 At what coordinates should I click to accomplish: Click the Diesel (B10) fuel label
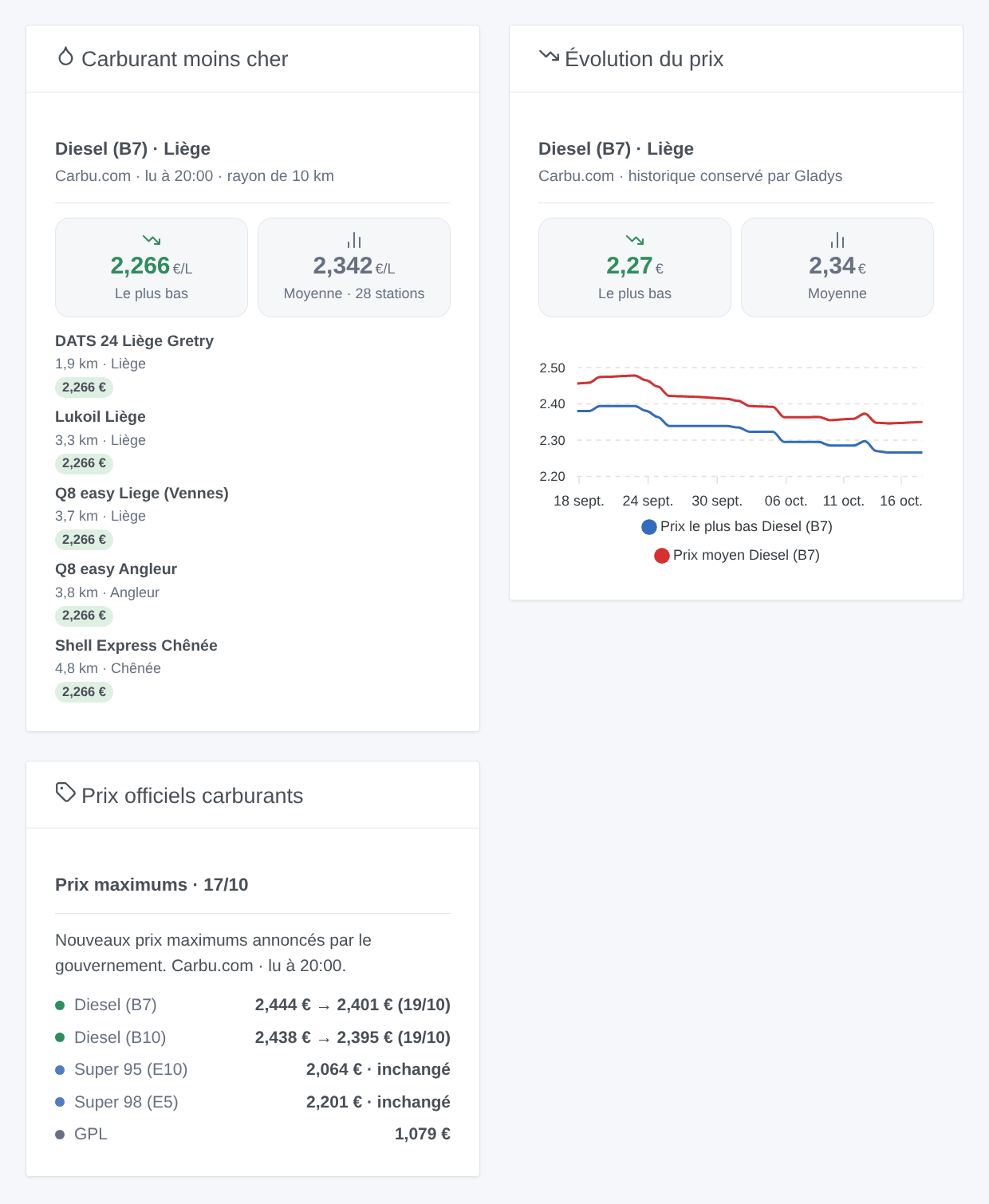click(120, 1037)
